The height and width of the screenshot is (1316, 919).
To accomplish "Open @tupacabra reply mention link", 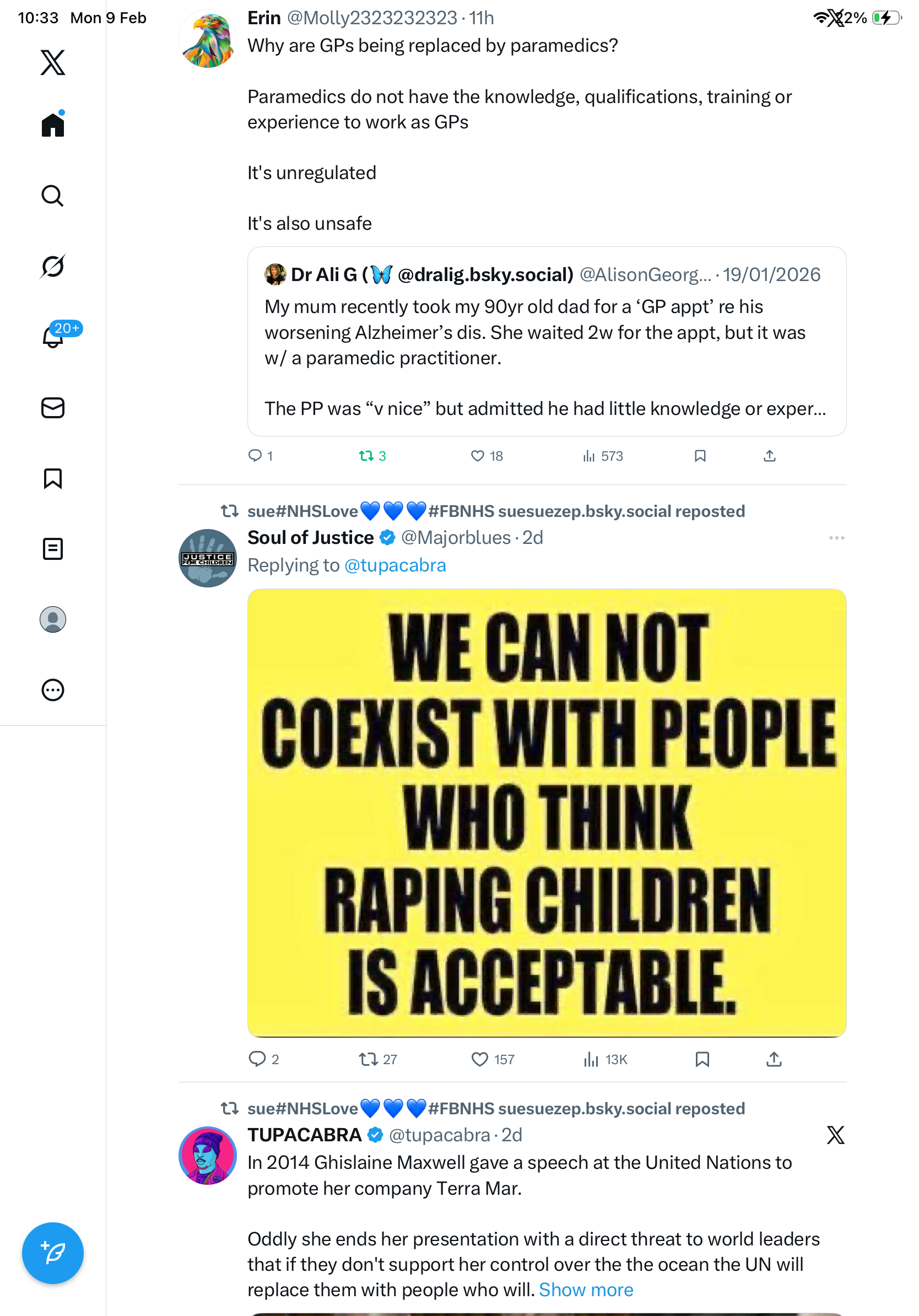I will tap(394, 565).
